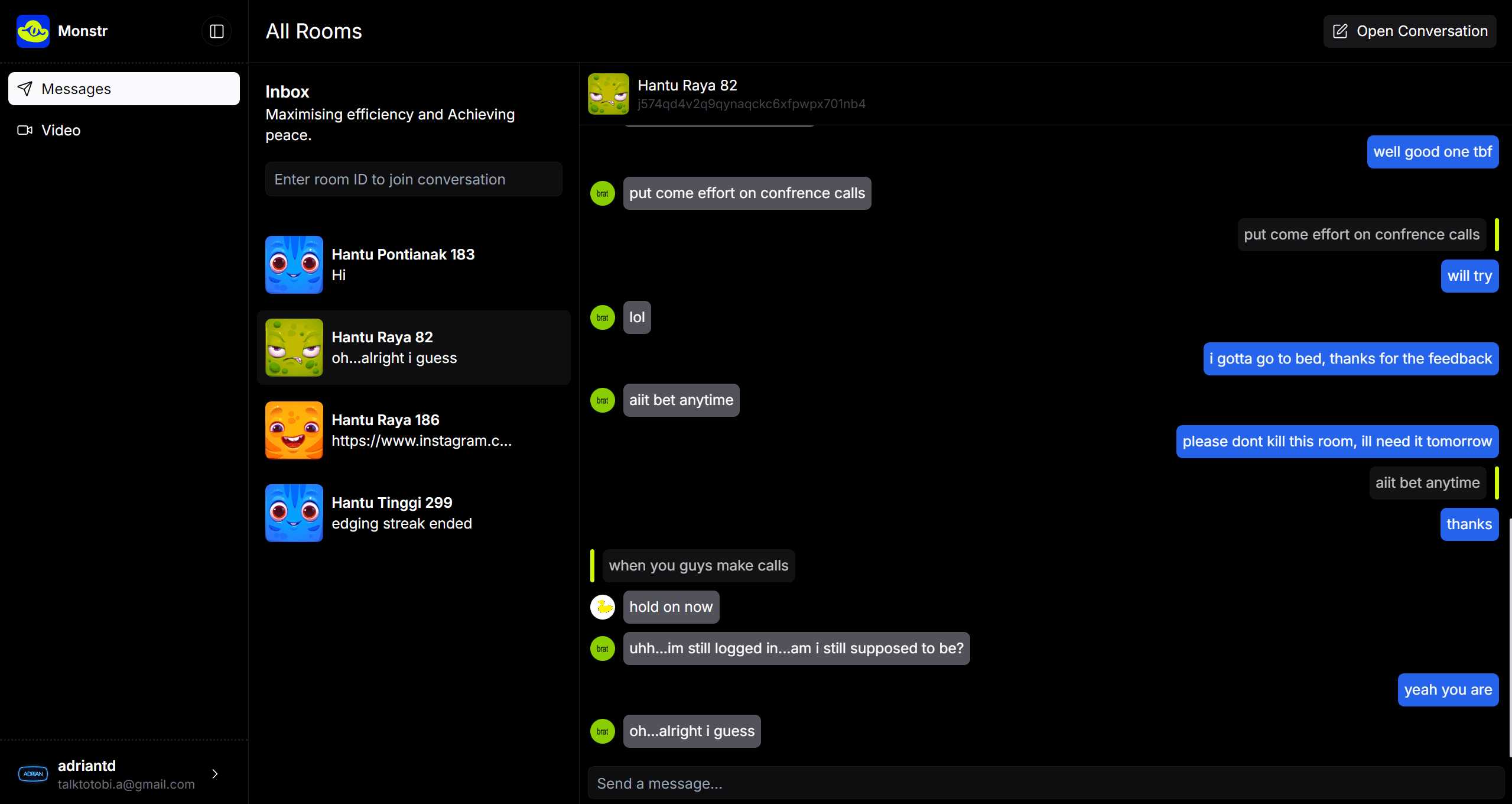The height and width of the screenshot is (804, 1512).
Task: Click the adriantd profile avatar icon
Action: point(33,774)
